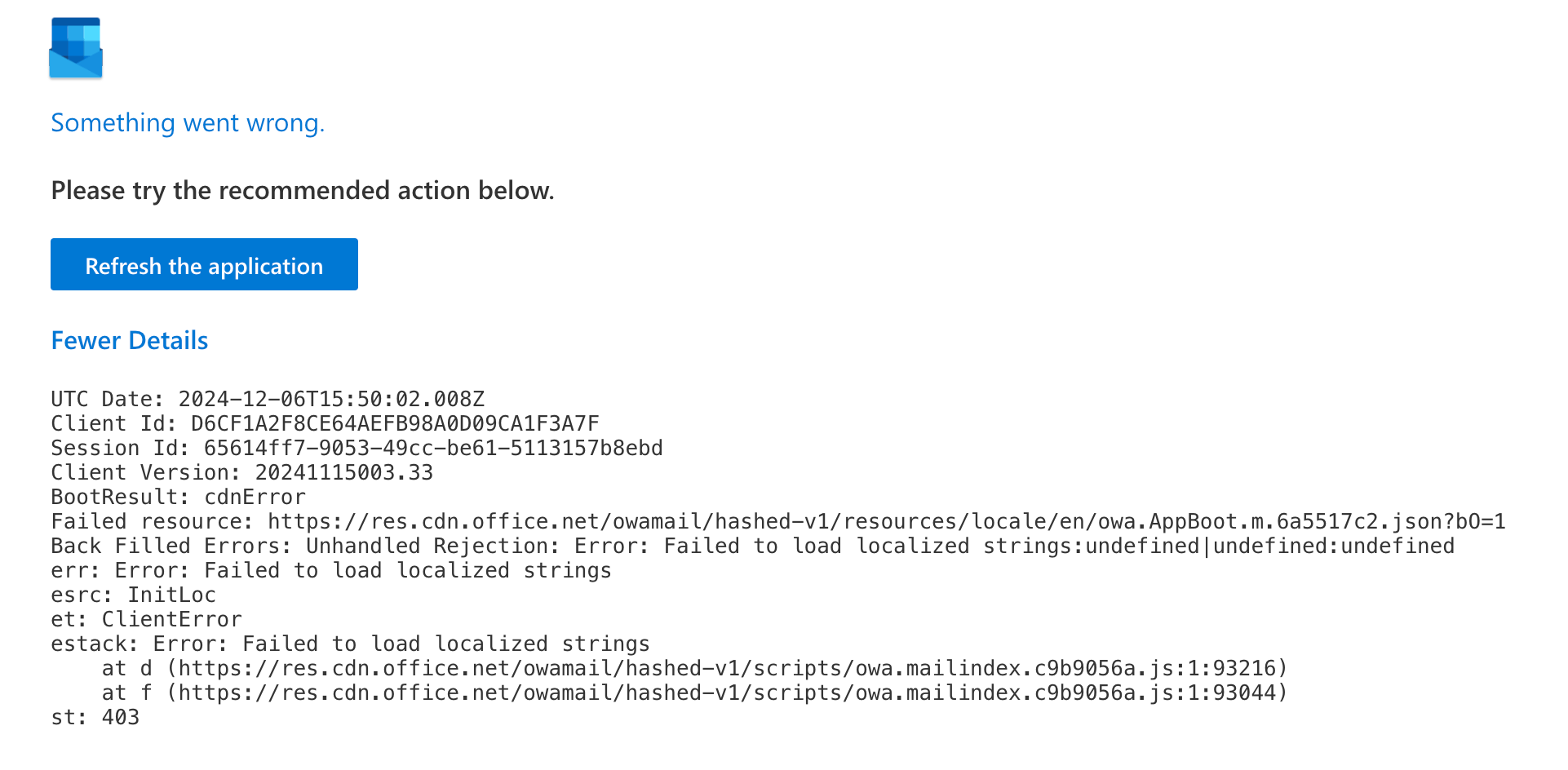Click the owa.AppBoot JSON resource URL
Screen dimensions: 1568x770
(x=887, y=521)
